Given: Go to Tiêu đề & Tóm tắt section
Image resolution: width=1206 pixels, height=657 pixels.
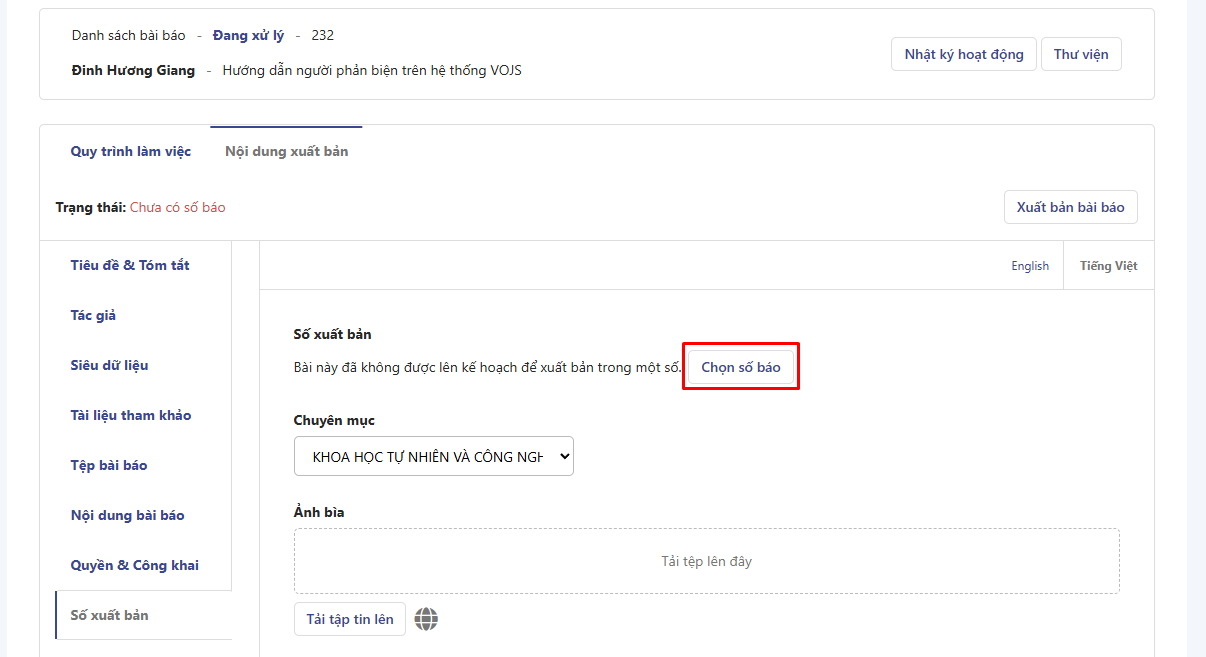Looking at the screenshot, I should click(x=130, y=265).
